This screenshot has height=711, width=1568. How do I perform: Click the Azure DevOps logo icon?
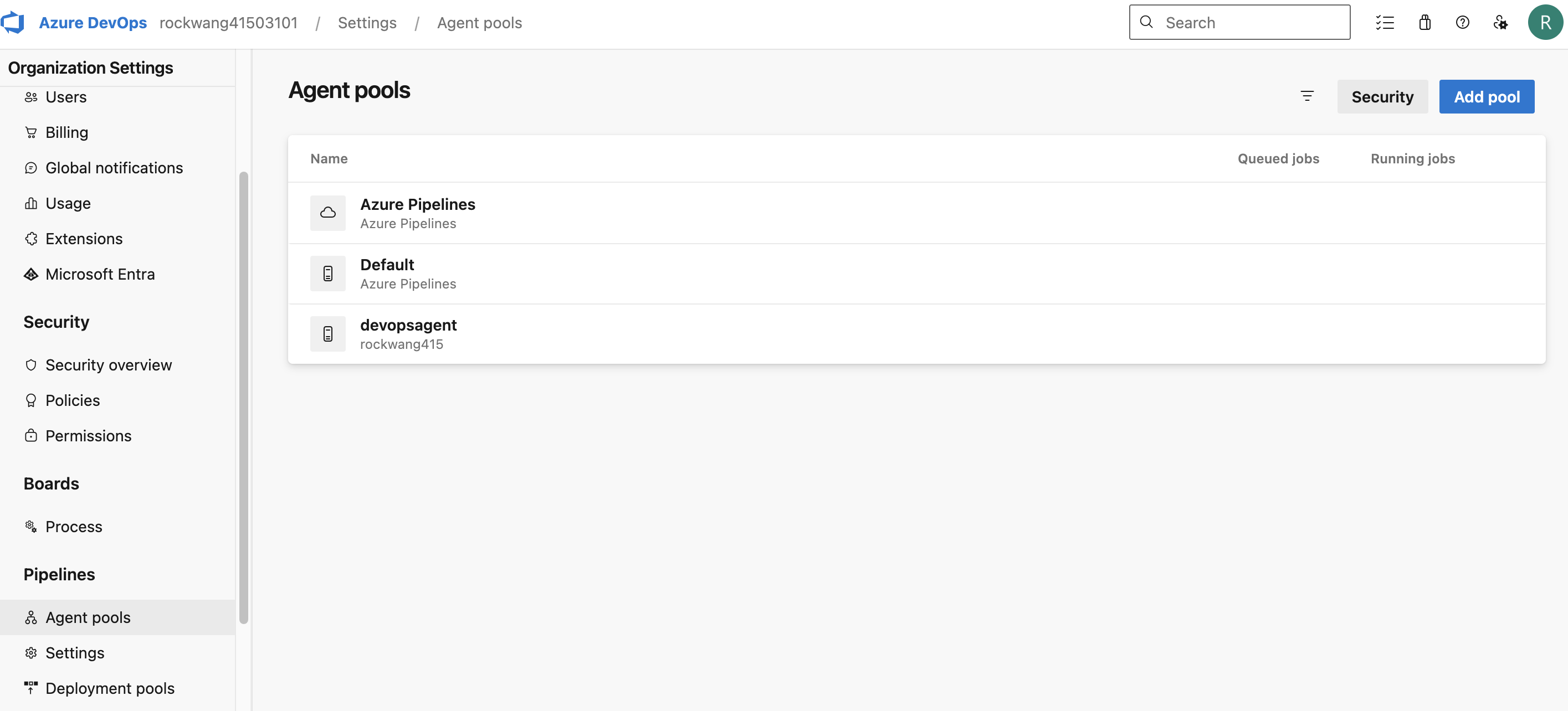click(x=12, y=23)
